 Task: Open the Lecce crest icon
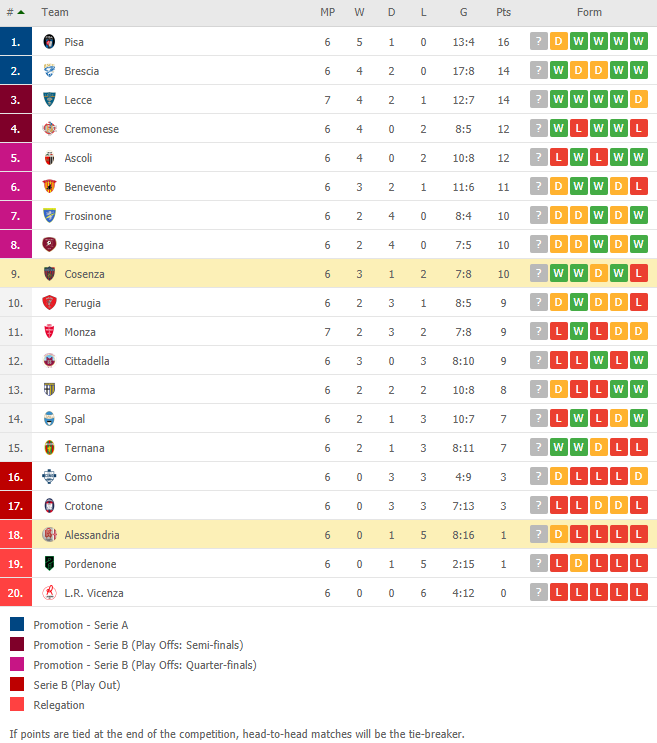[49, 100]
